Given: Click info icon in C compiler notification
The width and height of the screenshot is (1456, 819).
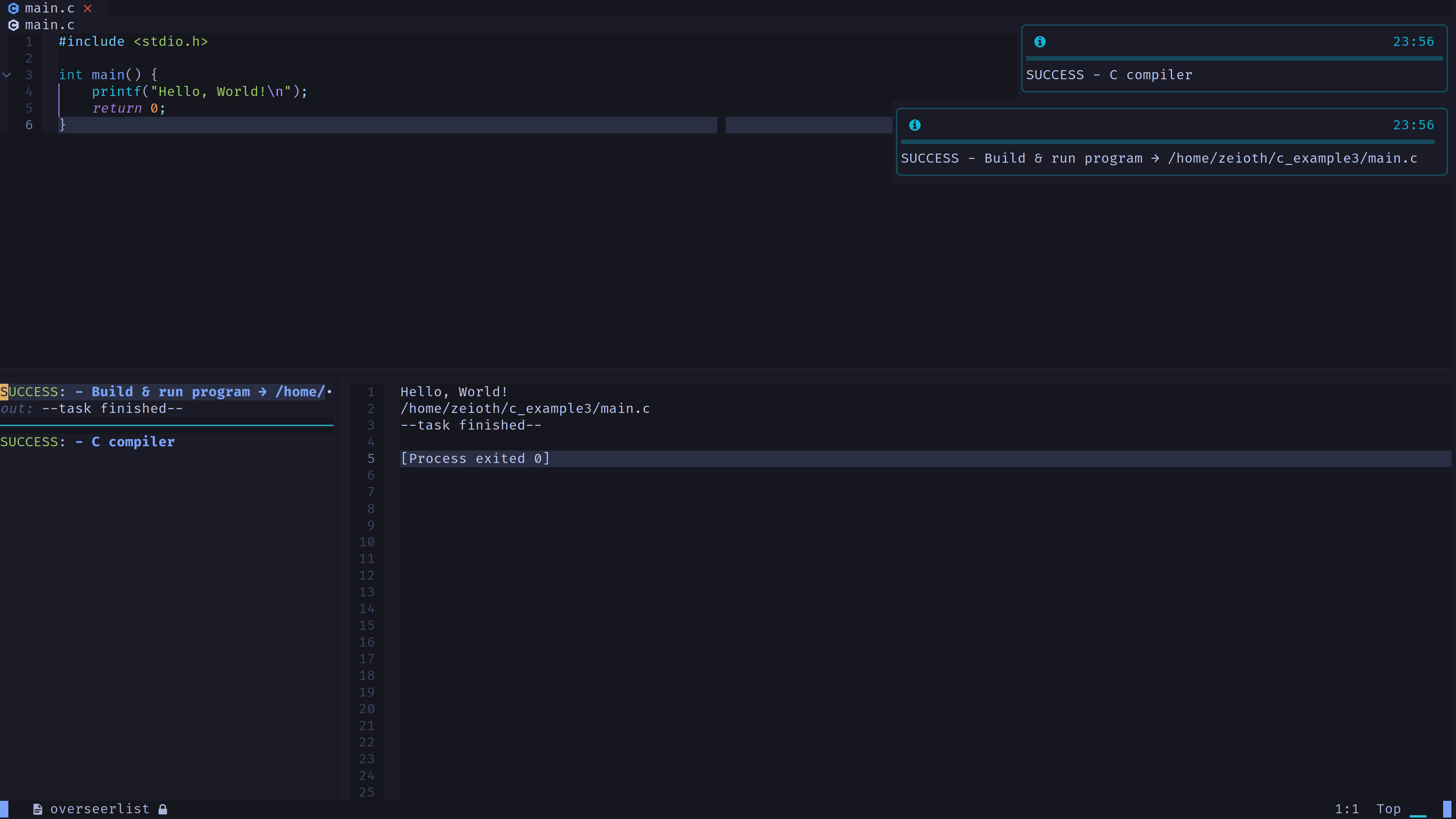Looking at the screenshot, I should pyautogui.click(x=1039, y=42).
